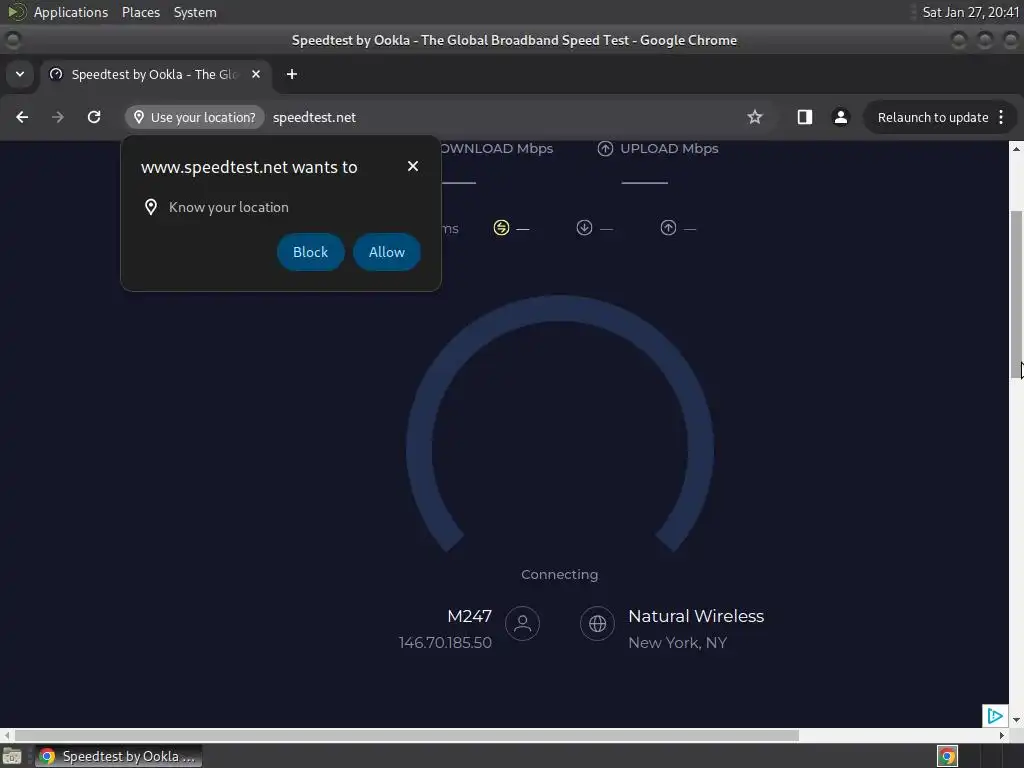Expand the tab search dropdown
The height and width of the screenshot is (768, 1024).
(x=20, y=74)
